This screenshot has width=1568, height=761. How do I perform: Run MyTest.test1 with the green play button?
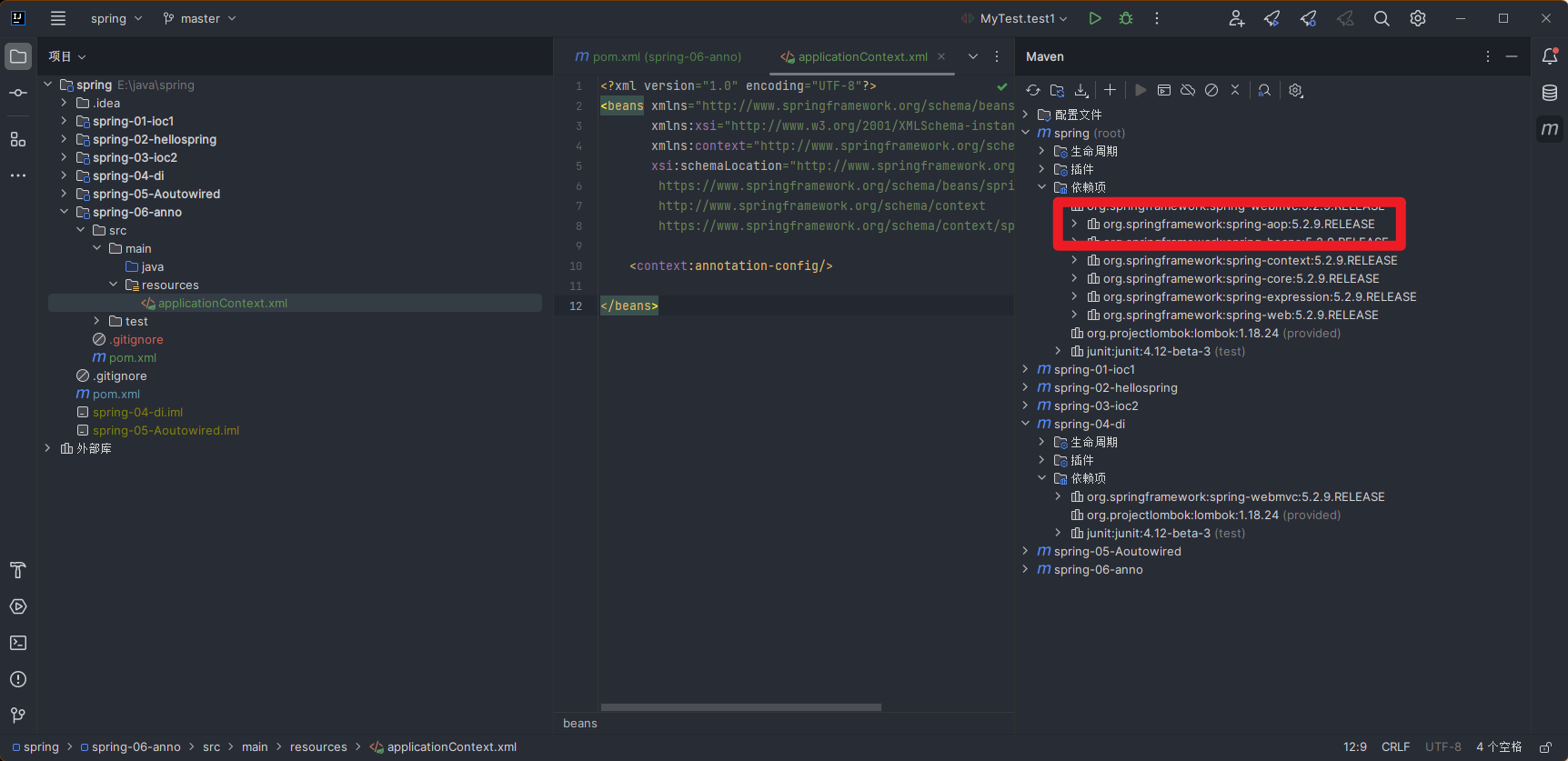pos(1095,18)
